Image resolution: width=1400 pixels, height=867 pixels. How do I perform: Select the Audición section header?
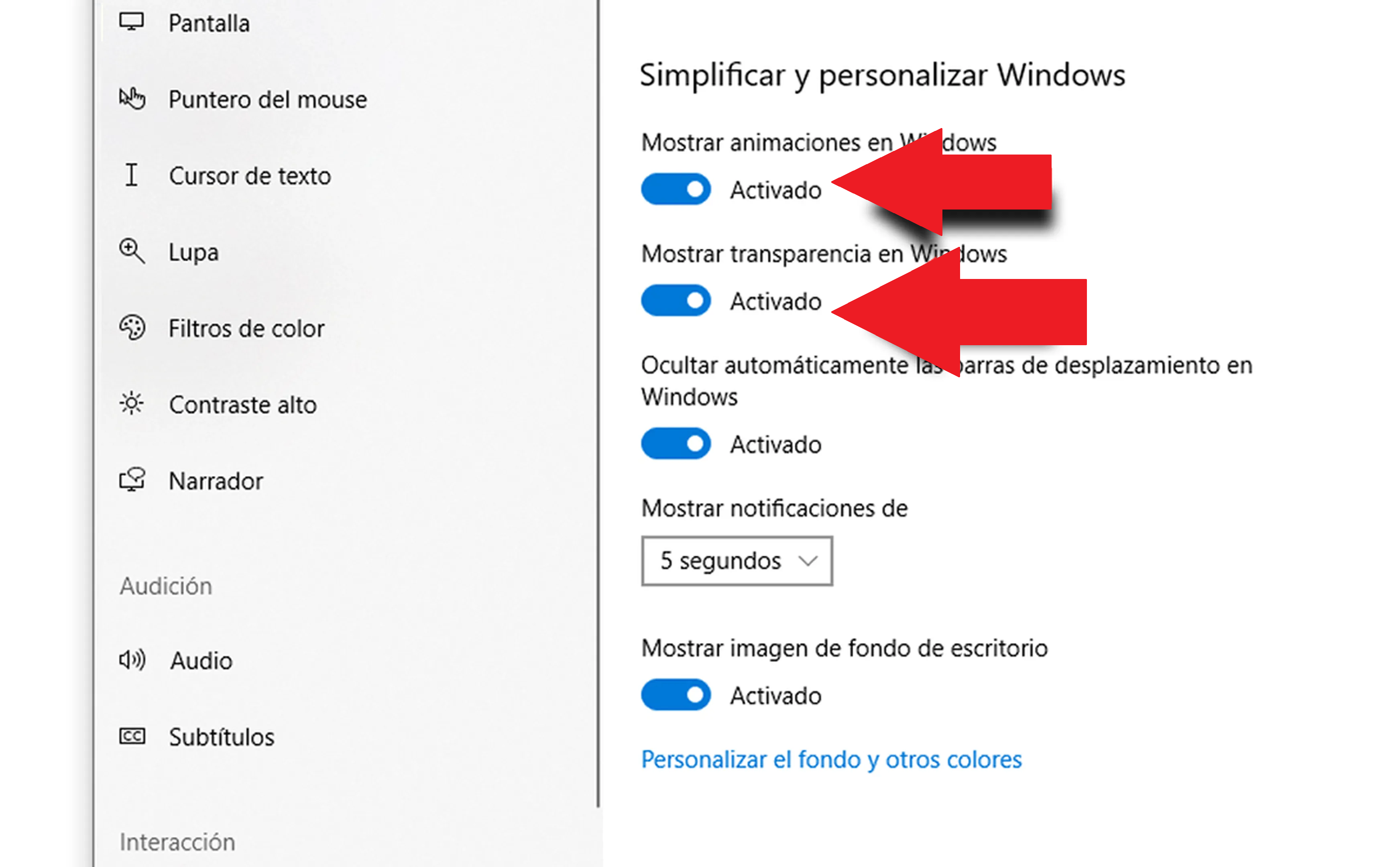coord(166,586)
